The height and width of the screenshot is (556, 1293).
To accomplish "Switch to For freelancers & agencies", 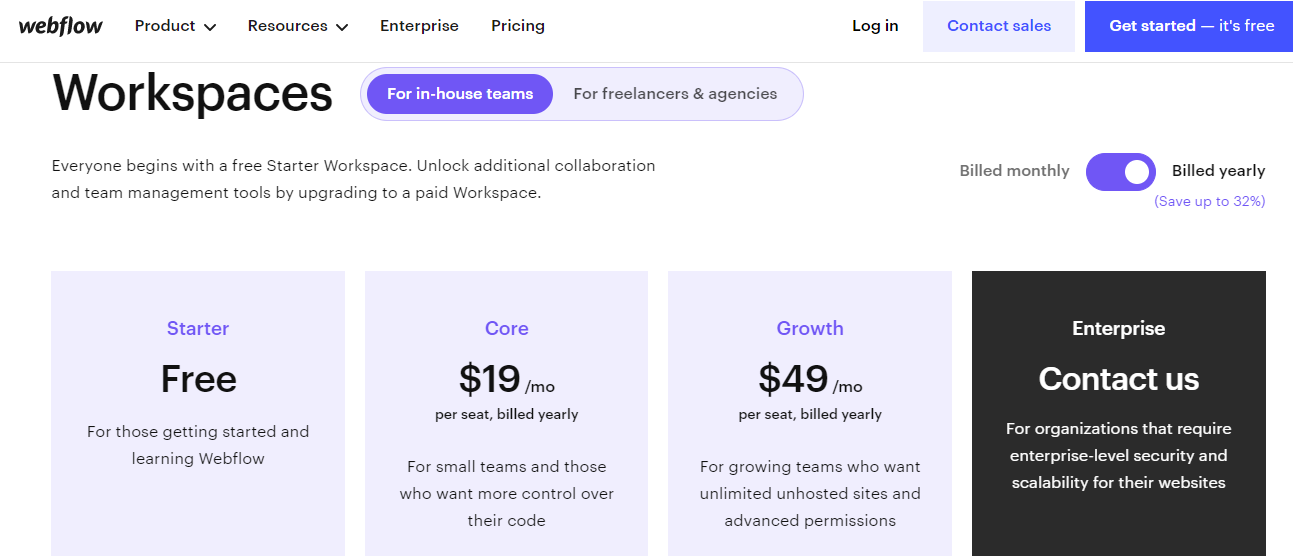I will pos(675,94).
